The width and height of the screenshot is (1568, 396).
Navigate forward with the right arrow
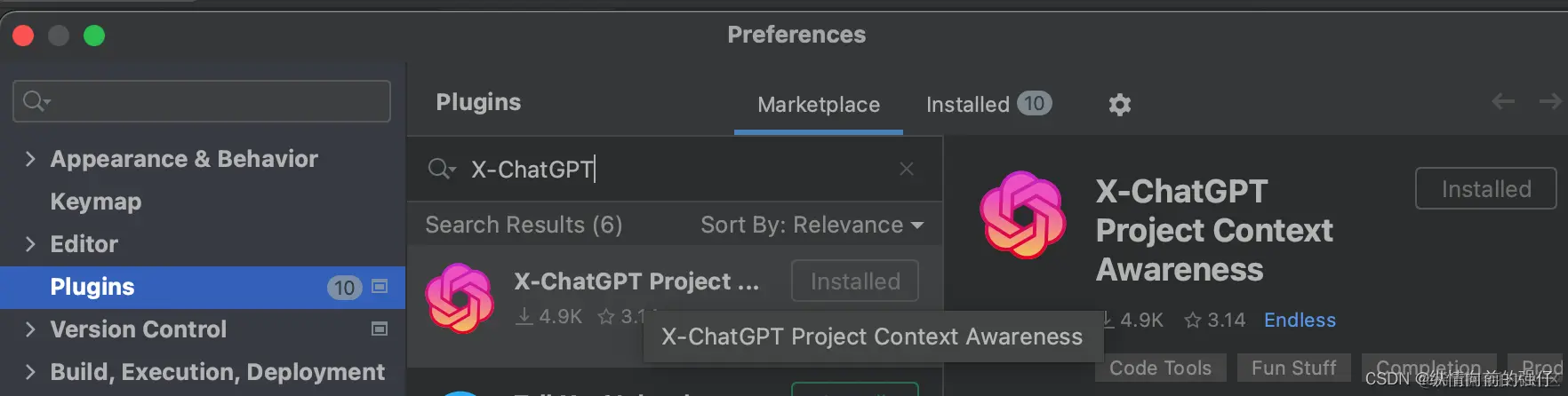tap(1550, 102)
